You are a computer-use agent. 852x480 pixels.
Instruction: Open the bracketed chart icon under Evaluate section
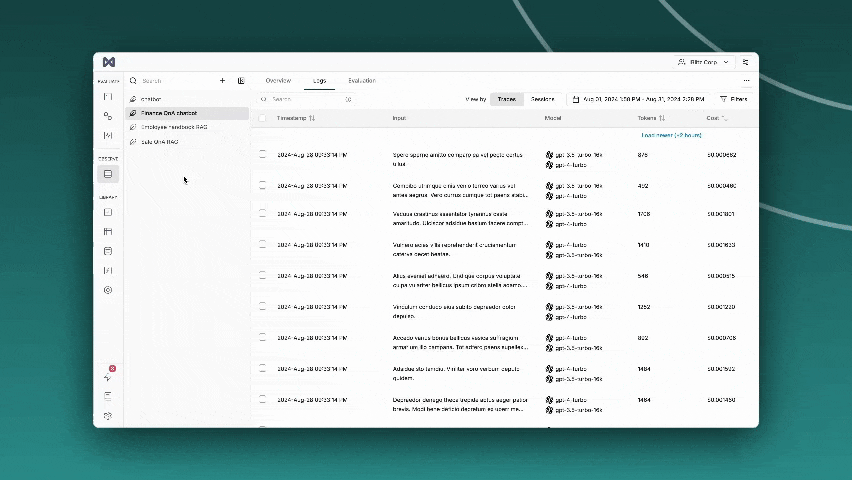point(108,135)
